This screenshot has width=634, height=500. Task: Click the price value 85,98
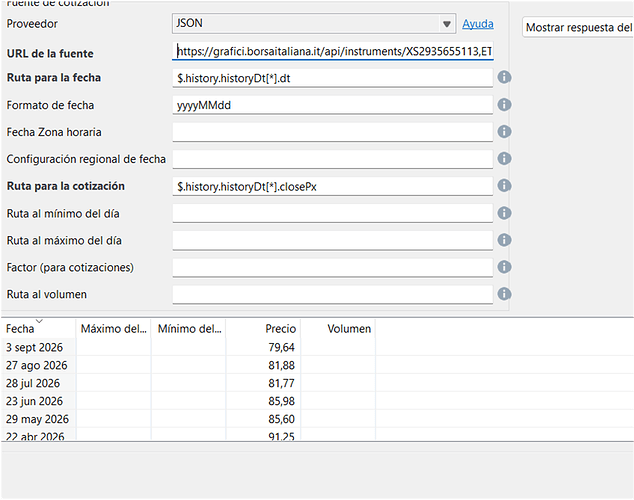click(x=281, y=401)
